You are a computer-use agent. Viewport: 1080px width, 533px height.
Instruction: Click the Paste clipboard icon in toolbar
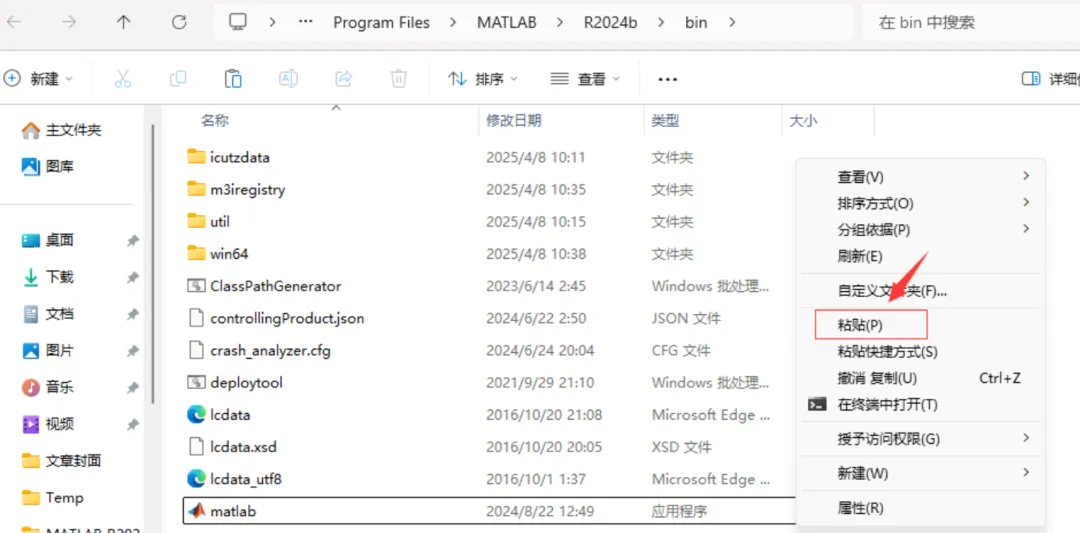click(233, 79)
